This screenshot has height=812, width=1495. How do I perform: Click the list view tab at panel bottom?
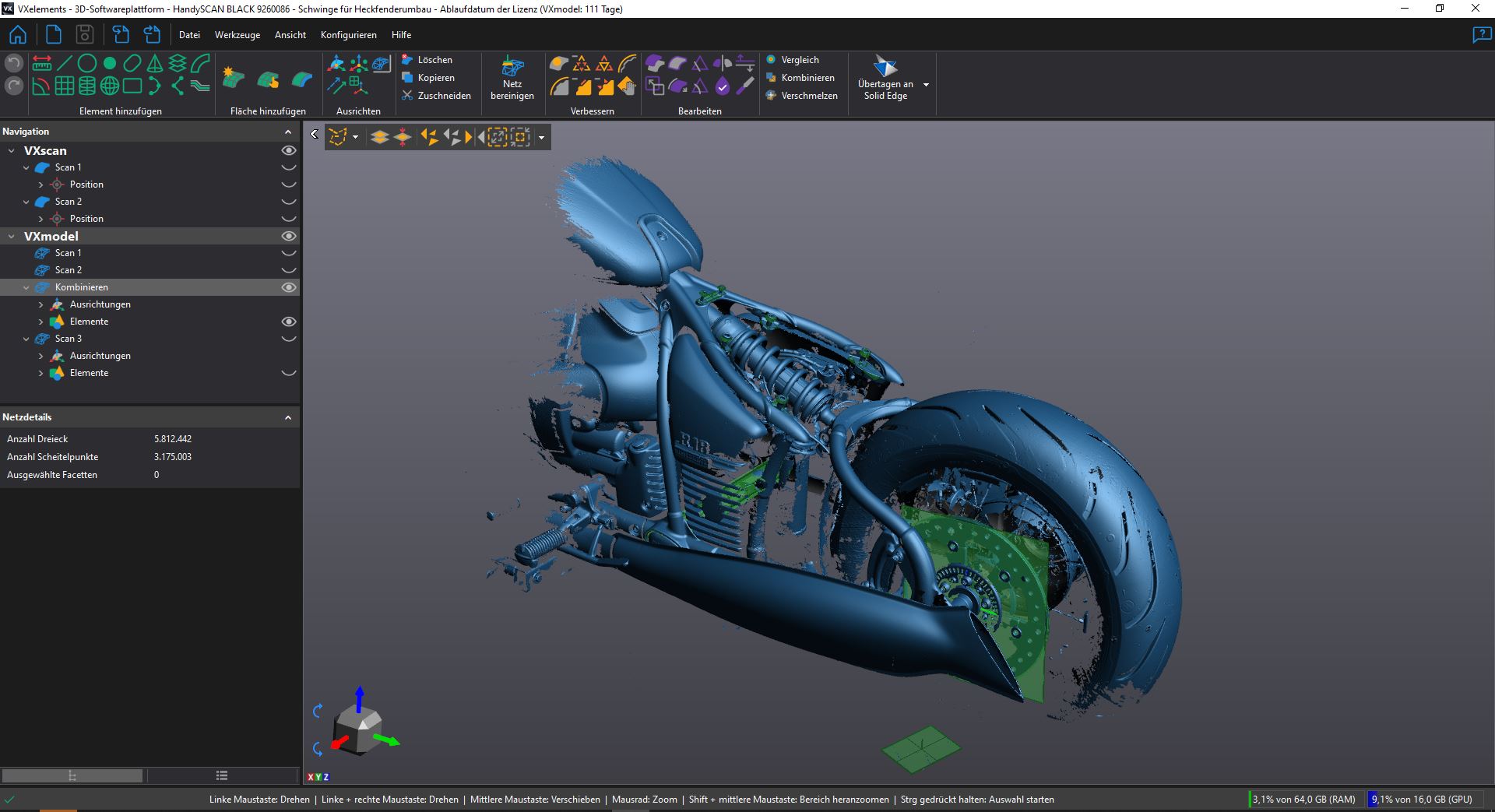pyautogui.click(x=222, y=775)
